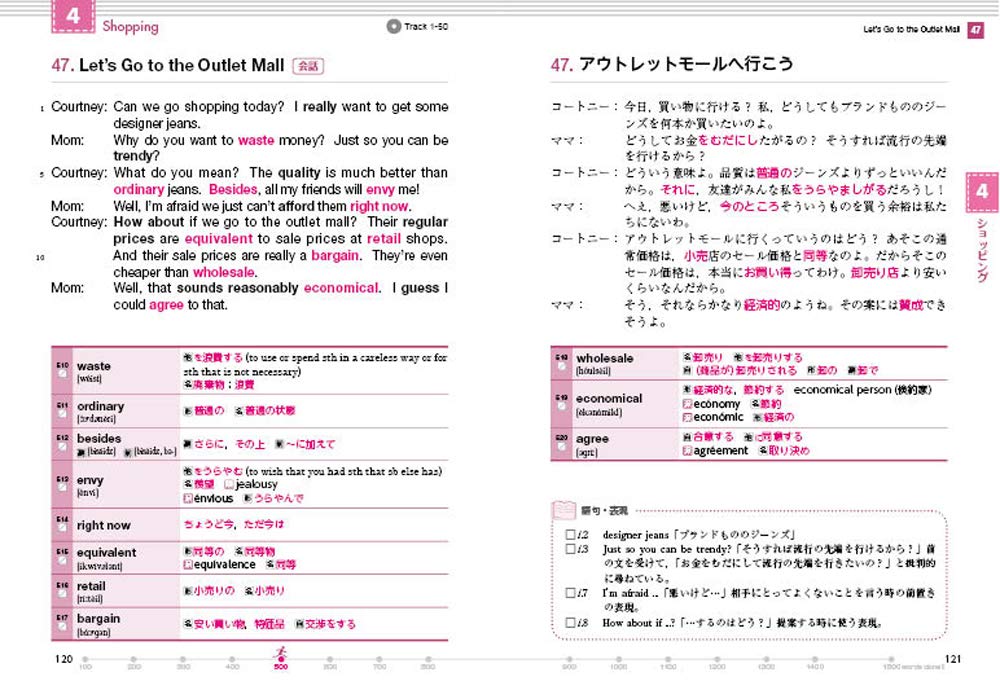Check the box beside the word waste
Screen dimensions: 1000x690
point(62,373)
